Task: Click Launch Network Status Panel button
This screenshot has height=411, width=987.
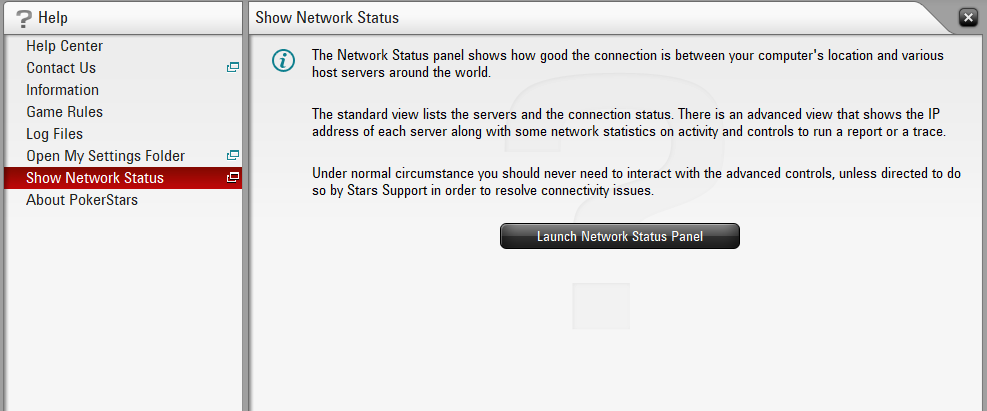Action: coord(619,236)
